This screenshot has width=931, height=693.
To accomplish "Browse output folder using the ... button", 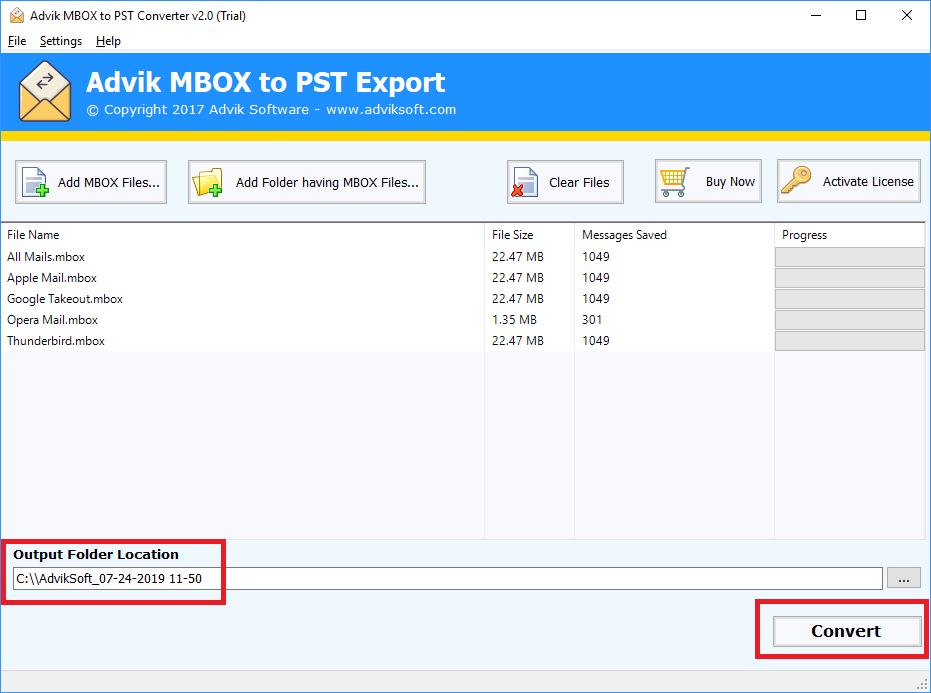I will point(904,578).
